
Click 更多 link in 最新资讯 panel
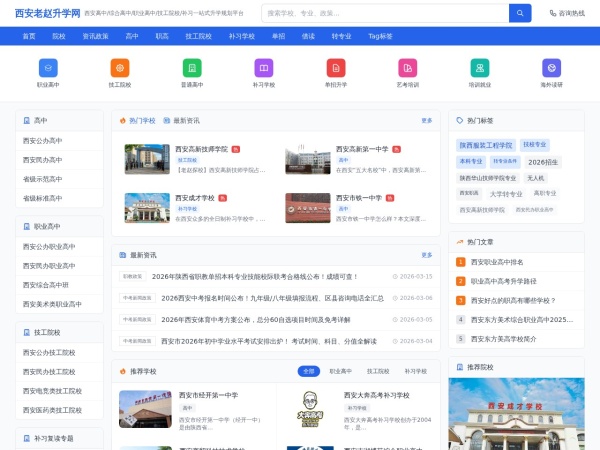(427, 255)
